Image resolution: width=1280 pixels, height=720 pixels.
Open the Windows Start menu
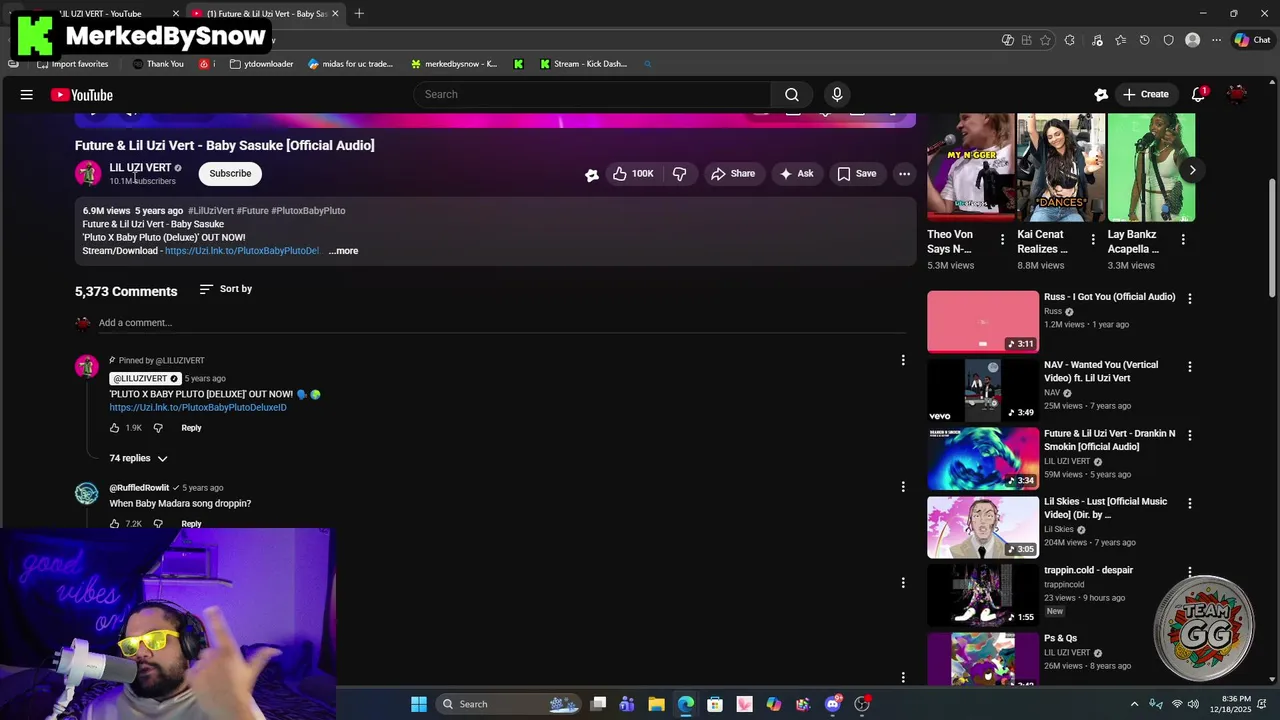tap(419, 704)
